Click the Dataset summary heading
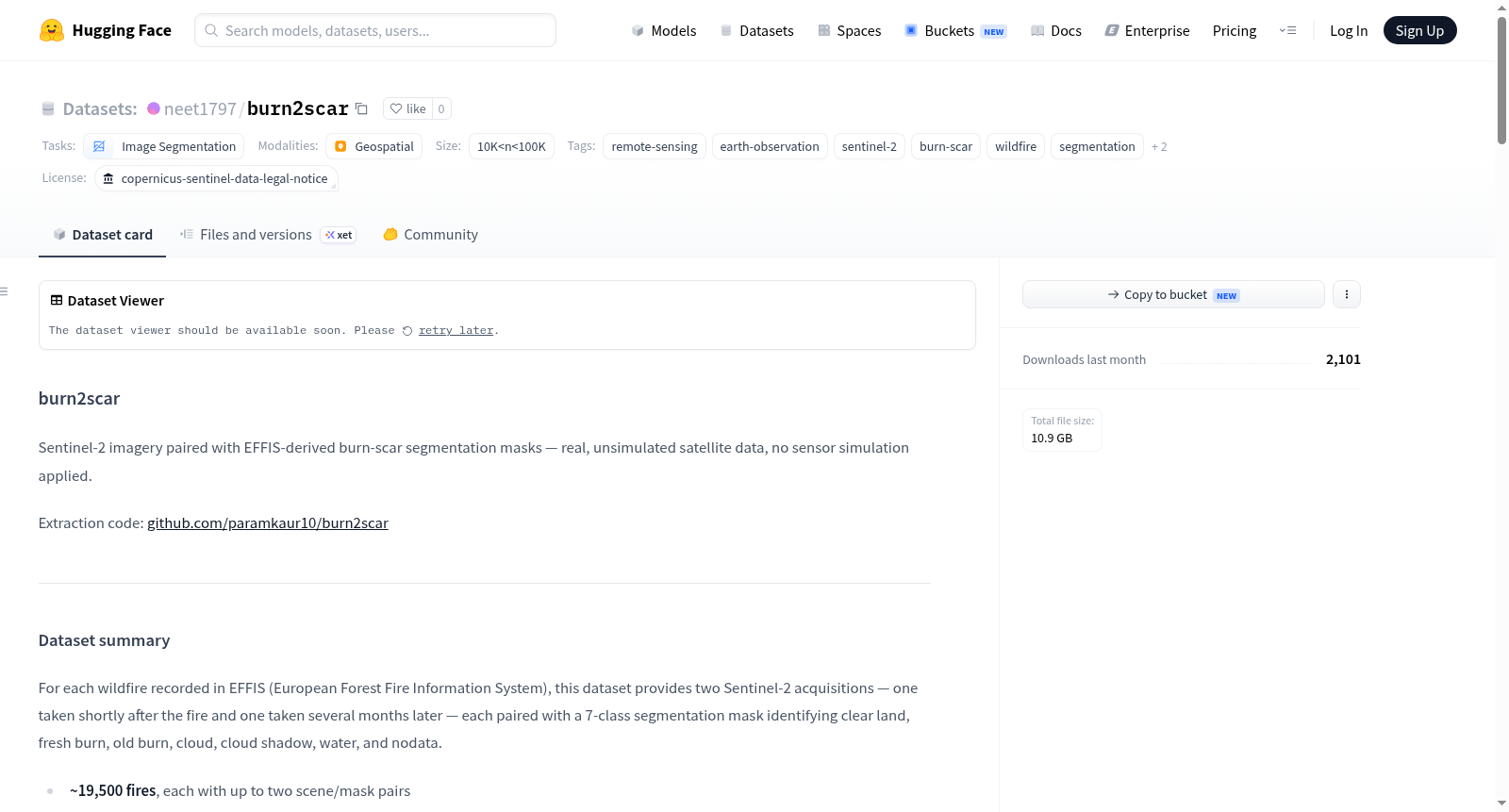This screenshot has height=812, width=1509. point(105,640)
